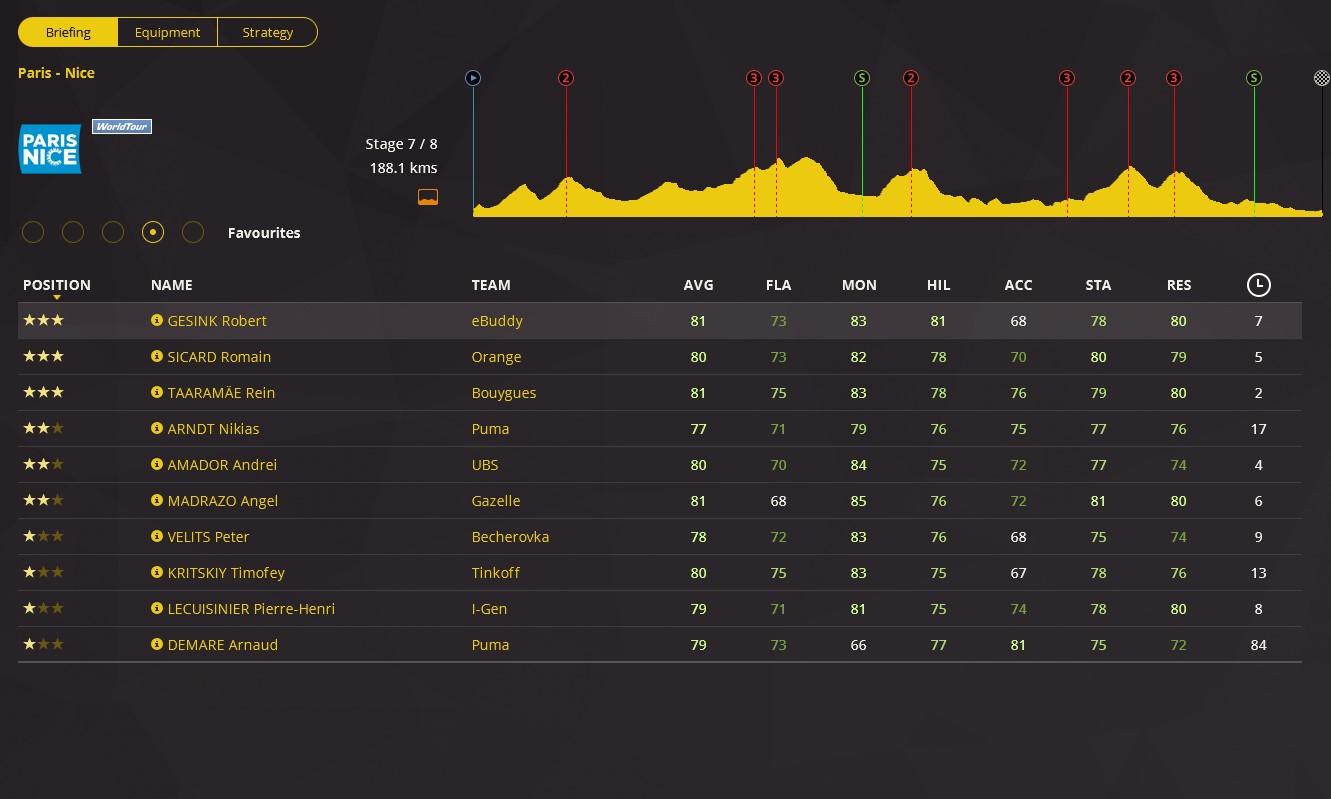The width and height of the screenshot is (1331, 799).
Task: Sort by HIL column header
Action: (938, 285)
